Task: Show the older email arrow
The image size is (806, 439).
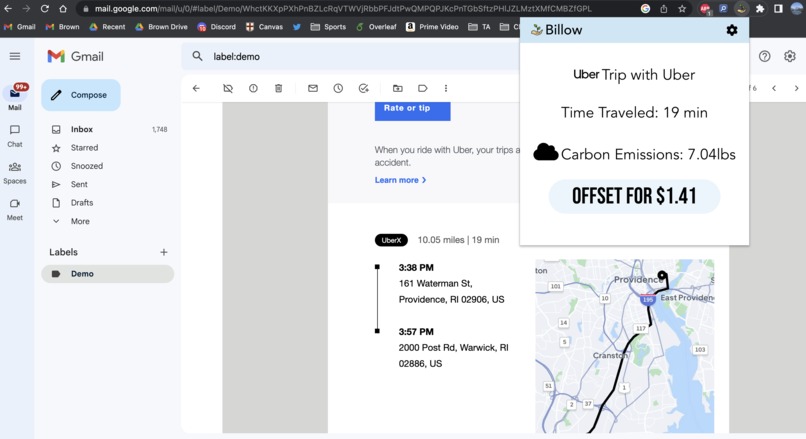Action: tap(796, 88)
